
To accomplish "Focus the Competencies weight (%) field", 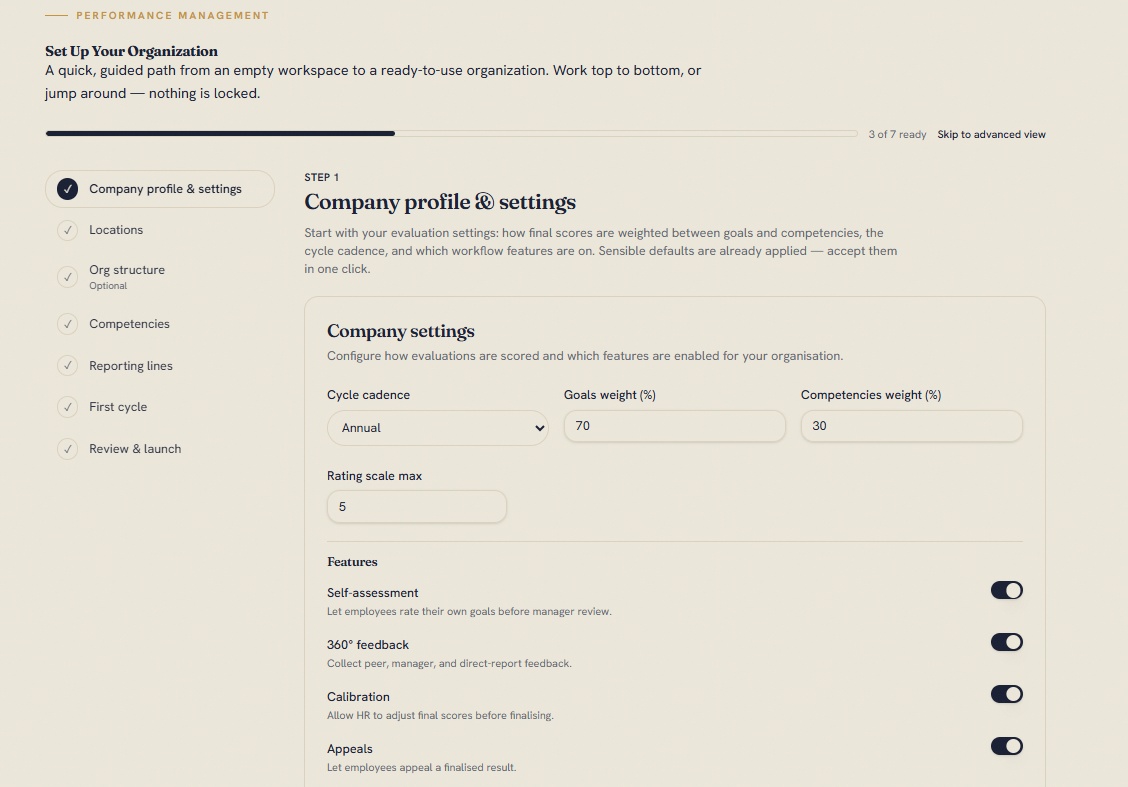I will 911,426.
